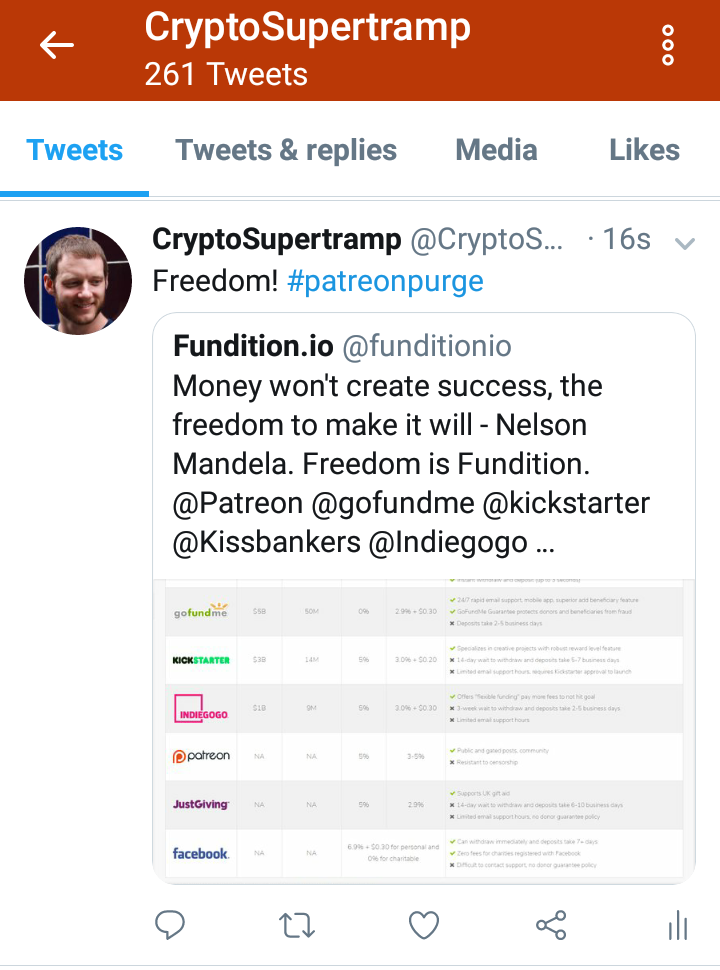View tweet analytics bar chart icon
The height and width of the screenshot is (970, 720).
point(678,925)
